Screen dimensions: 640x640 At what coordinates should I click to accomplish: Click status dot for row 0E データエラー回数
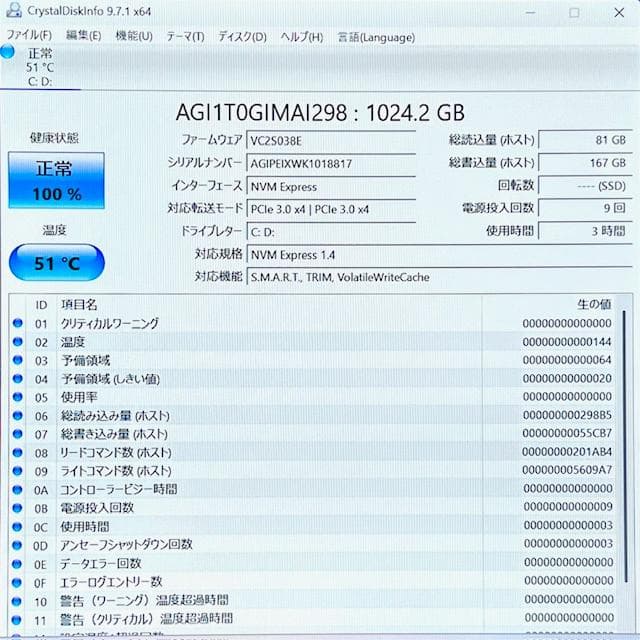coord(17,564)
